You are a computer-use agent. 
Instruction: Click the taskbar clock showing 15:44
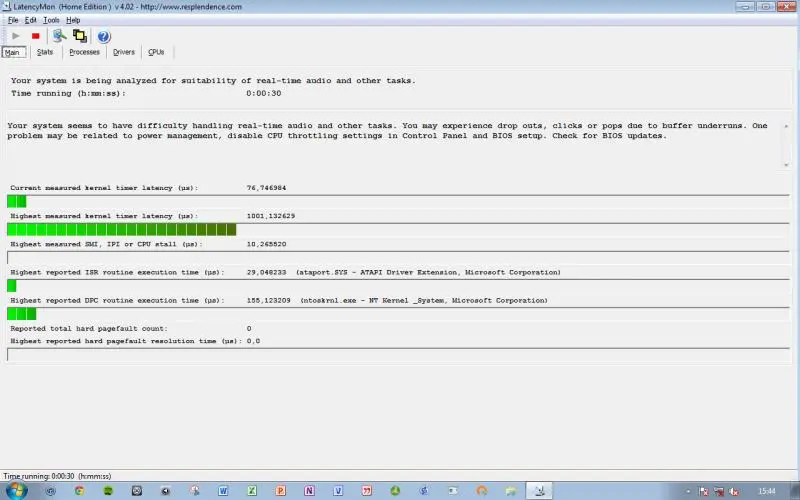(x=767, y=491)
